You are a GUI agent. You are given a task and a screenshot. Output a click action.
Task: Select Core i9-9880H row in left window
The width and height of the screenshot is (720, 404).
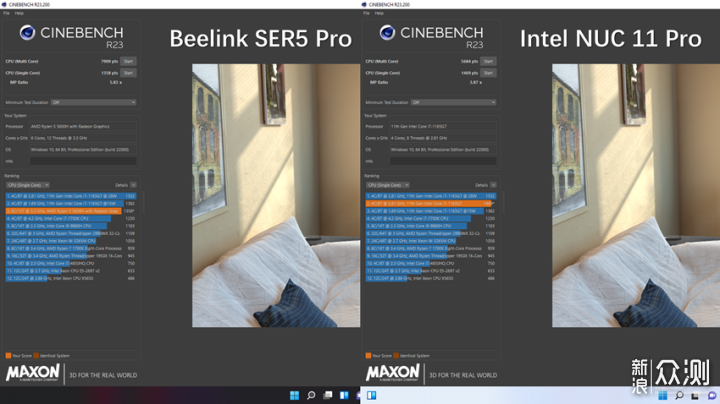pos(71,226)
